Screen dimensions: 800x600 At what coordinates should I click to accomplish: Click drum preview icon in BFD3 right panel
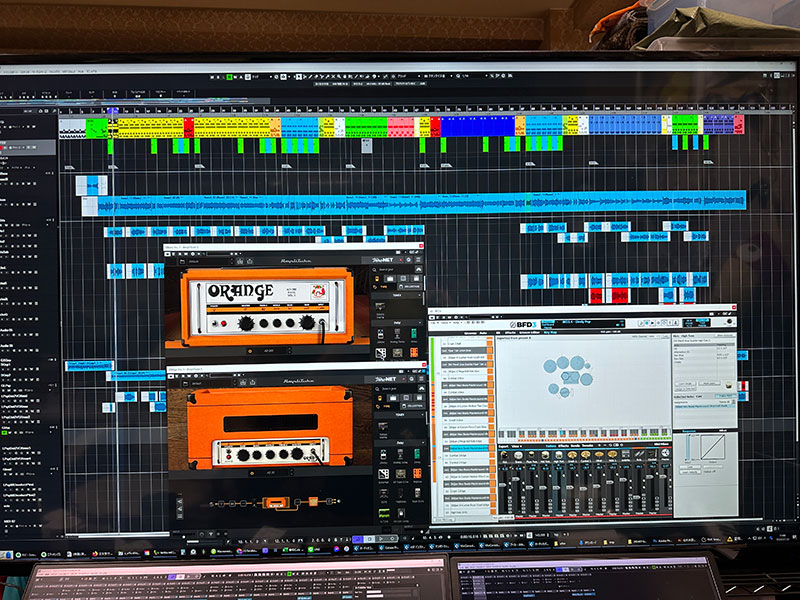pos(728,384)
